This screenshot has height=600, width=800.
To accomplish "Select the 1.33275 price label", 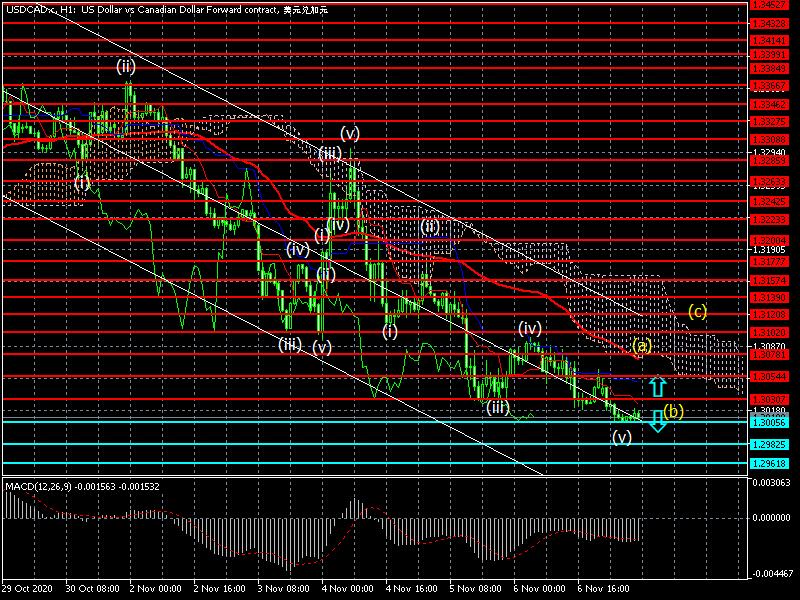I will pos(769,122).
